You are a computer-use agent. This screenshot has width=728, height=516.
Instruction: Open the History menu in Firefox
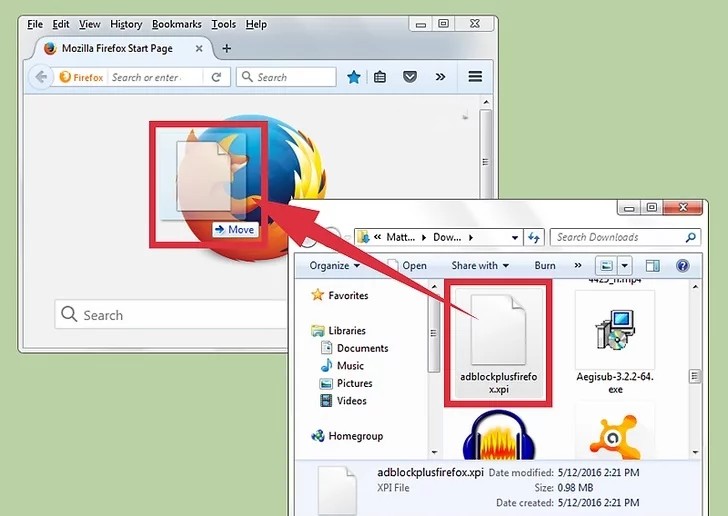point(126,24)
